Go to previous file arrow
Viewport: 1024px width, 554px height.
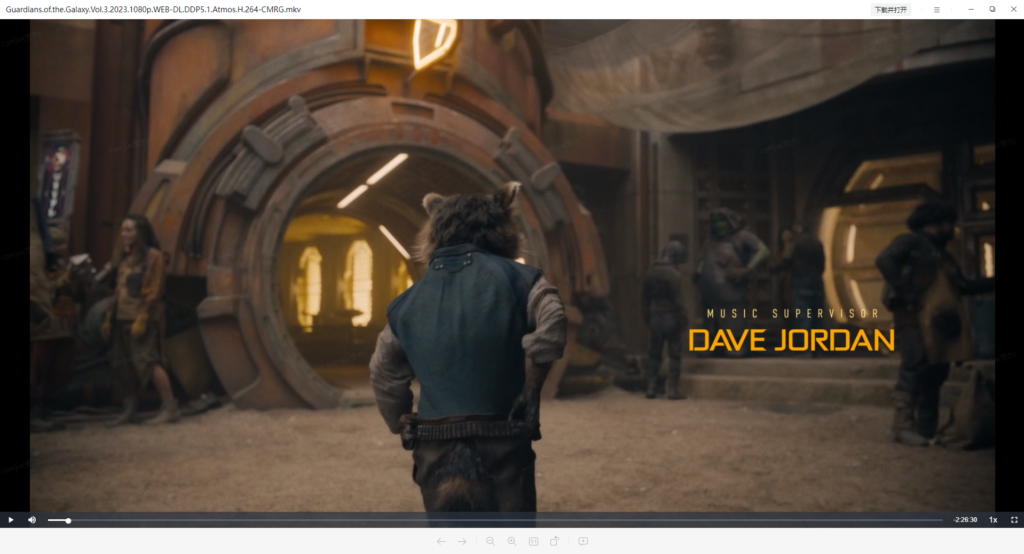[441, 541]
